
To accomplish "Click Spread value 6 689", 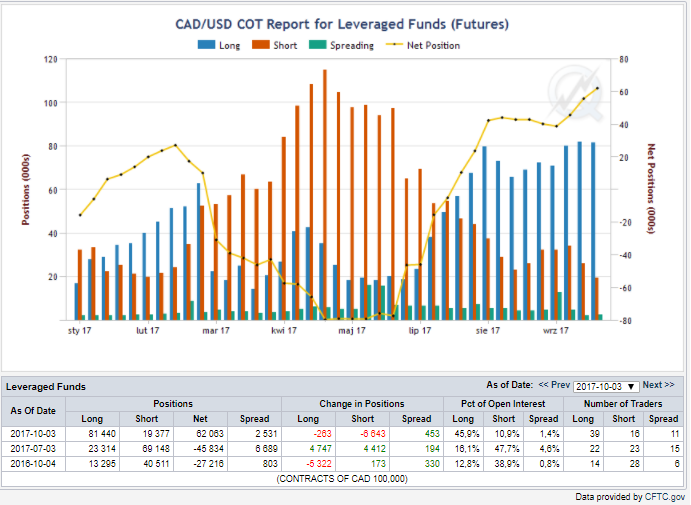I will 266,449.
